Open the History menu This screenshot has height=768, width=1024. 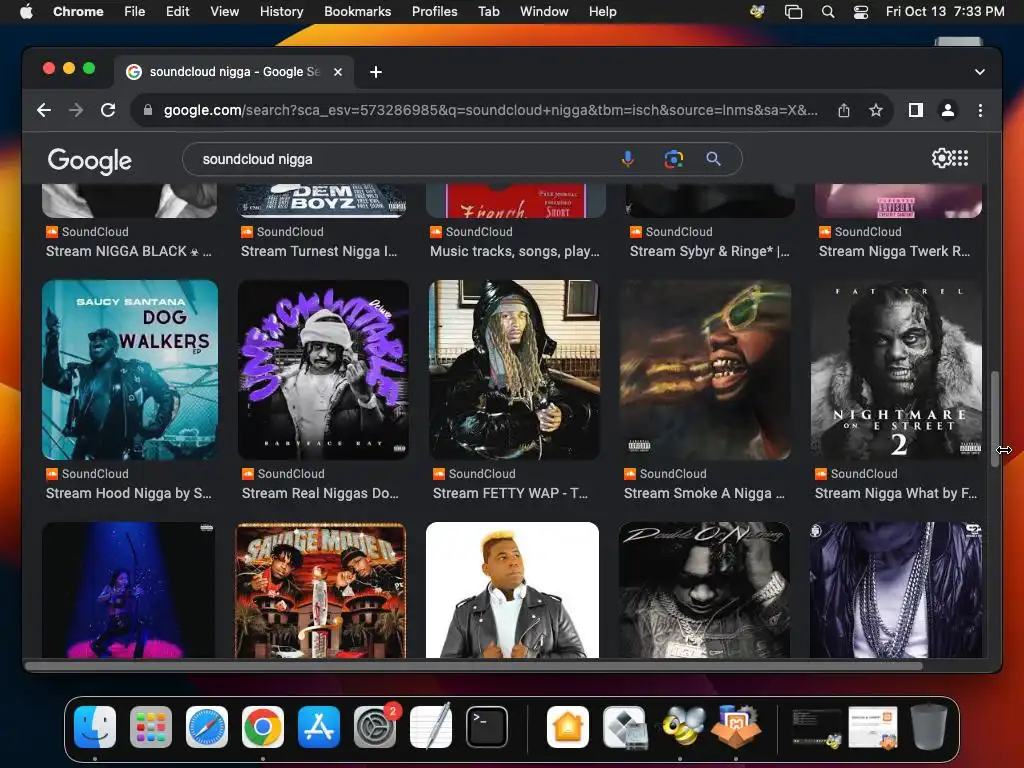281,11
